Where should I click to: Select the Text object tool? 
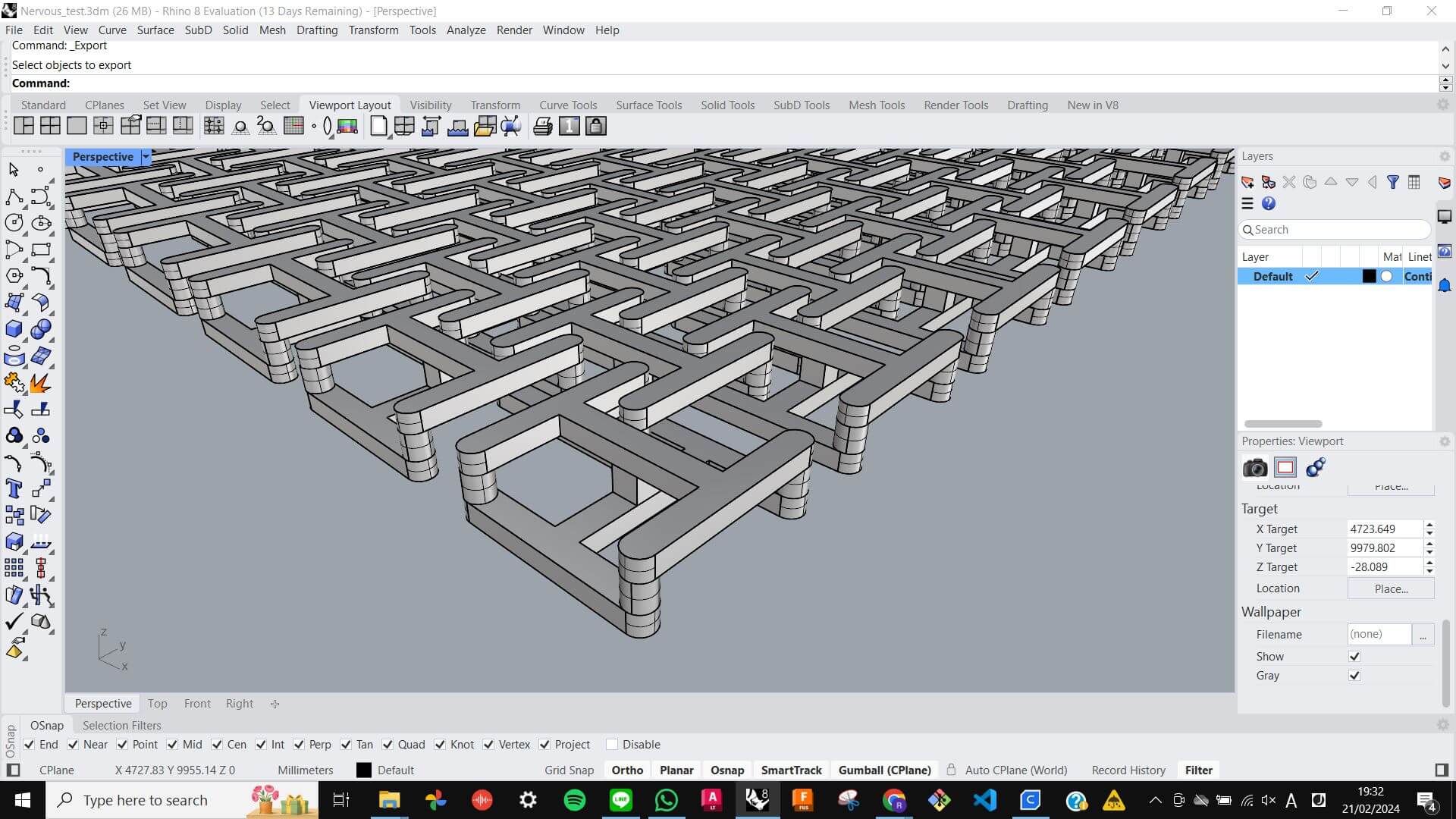point(14,489)
